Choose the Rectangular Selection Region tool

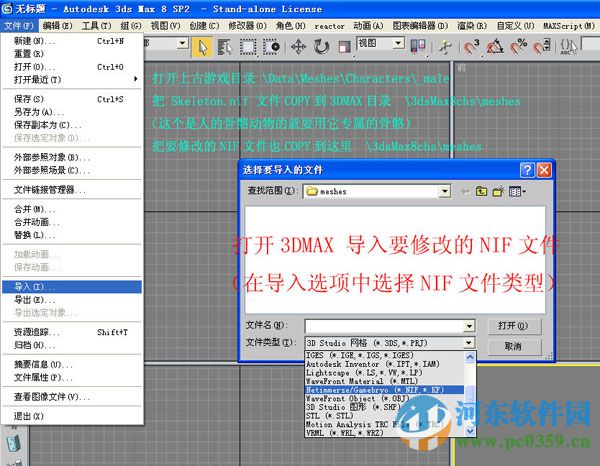[x=248, y=47]
